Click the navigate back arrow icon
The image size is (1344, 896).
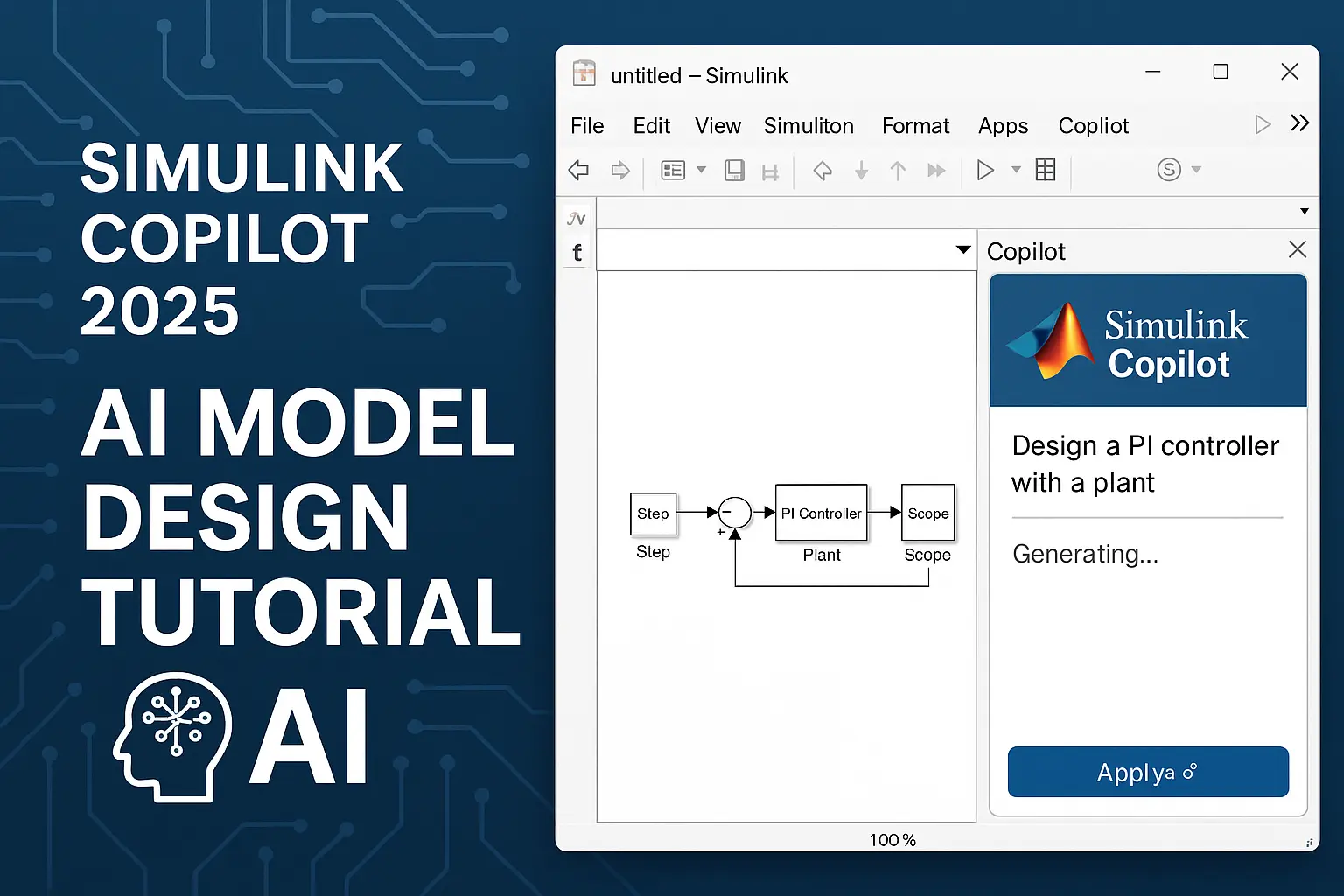tap(578, 170)
